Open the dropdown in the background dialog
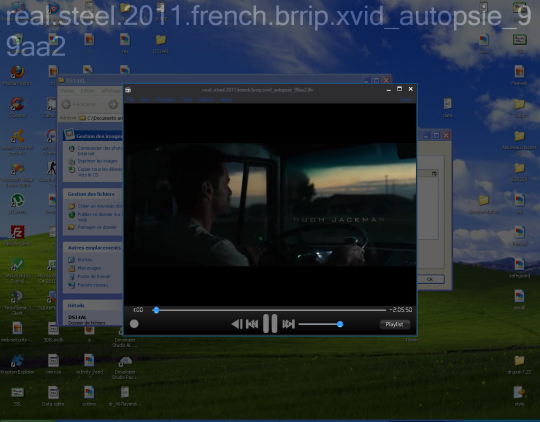 [x=434, y=173]
